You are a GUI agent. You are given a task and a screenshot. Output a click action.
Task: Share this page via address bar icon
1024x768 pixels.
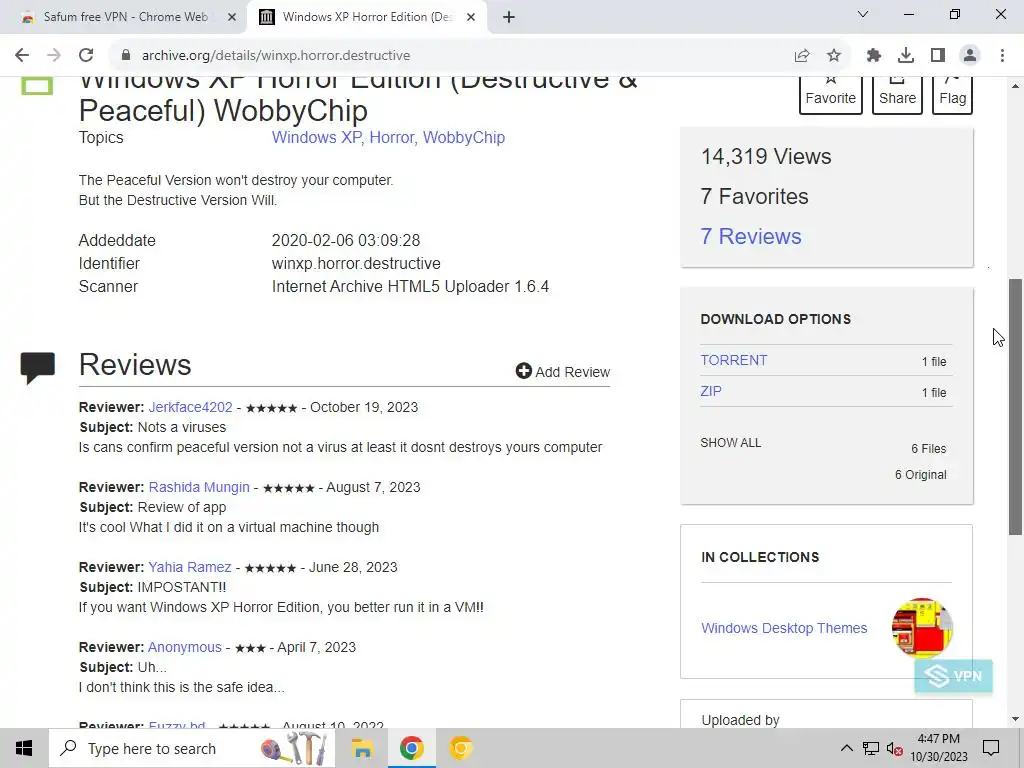coord(802,56)
